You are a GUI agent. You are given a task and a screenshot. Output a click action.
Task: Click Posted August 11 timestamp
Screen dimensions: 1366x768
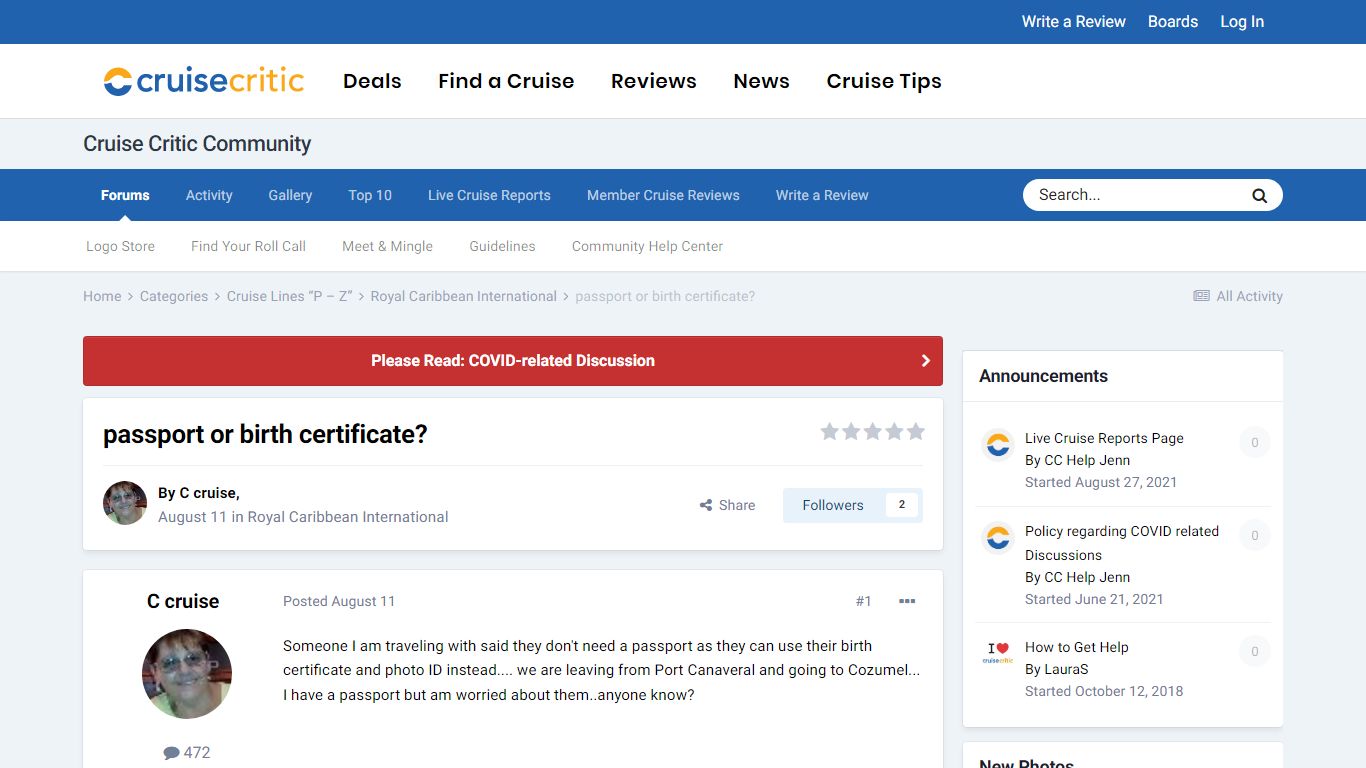click(x=339, y=601)
